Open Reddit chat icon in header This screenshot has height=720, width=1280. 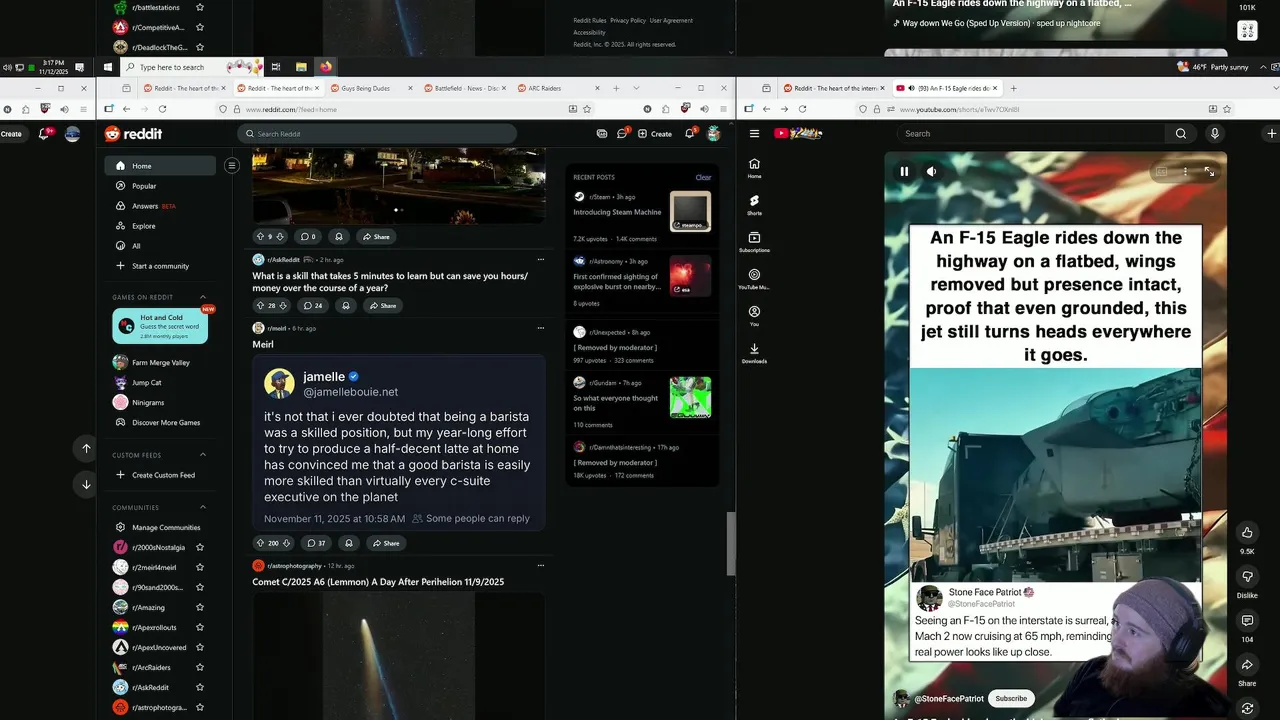[x=621, y=133]
